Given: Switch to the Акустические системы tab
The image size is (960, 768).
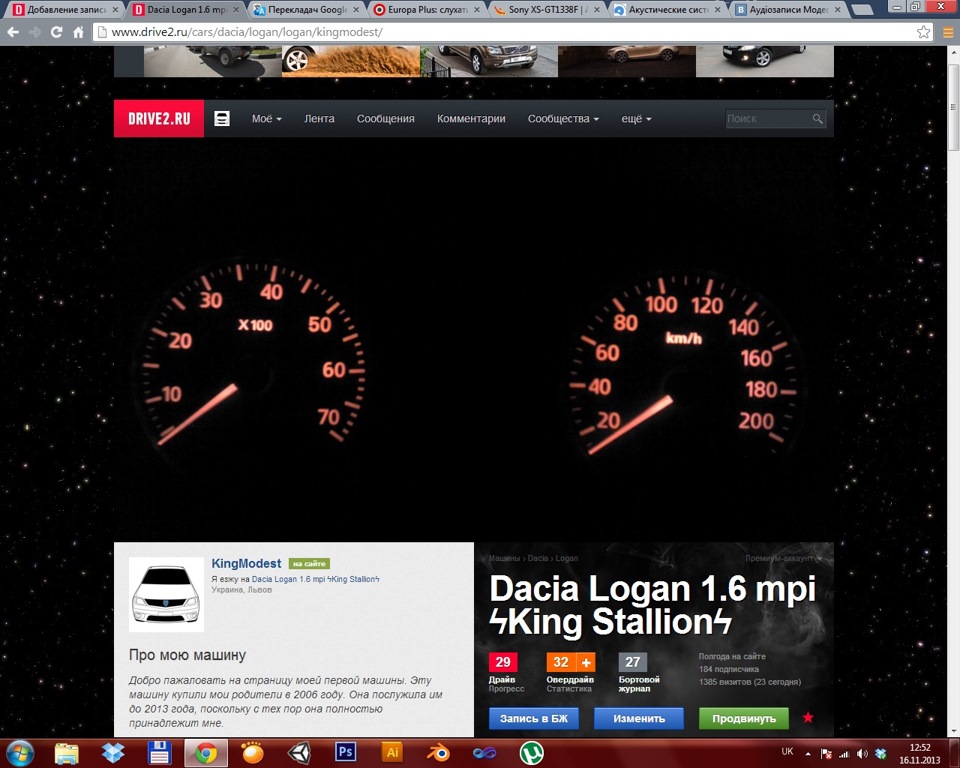Looking at the screenshot, I should point(667,10).
